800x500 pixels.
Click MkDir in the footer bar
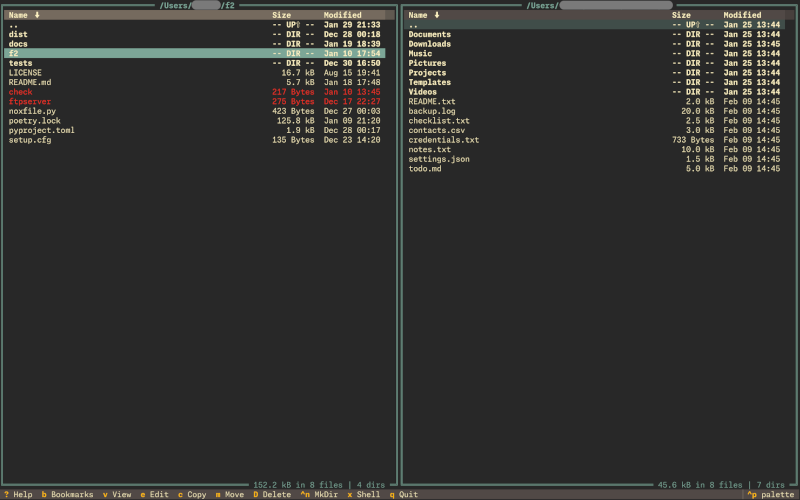coord(319,494)
